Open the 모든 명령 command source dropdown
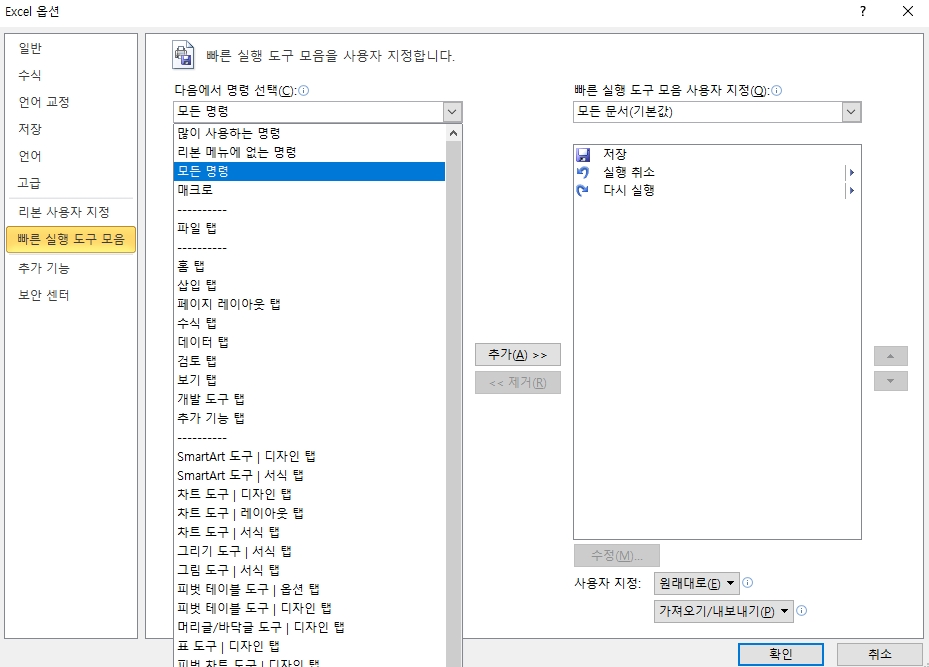The width and height of the screenshot is (929, 667). [x=452, y=112]
